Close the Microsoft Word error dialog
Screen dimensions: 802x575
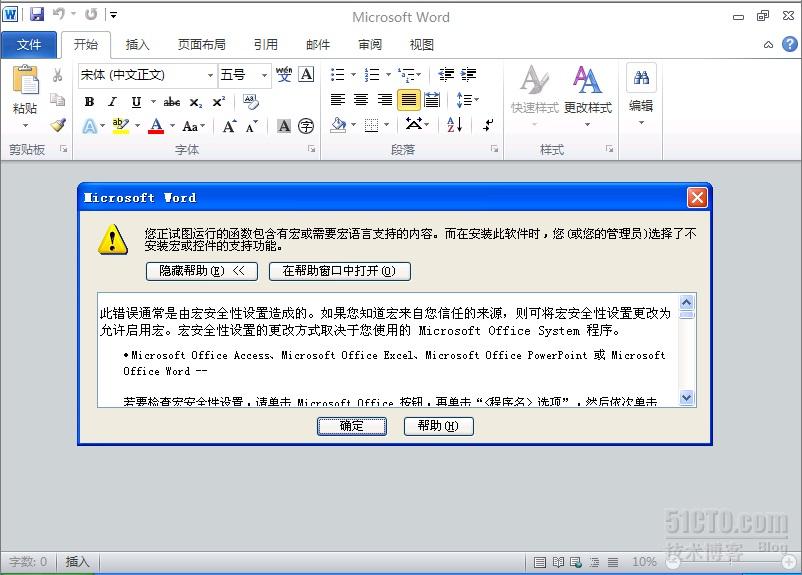coord(697,197)
